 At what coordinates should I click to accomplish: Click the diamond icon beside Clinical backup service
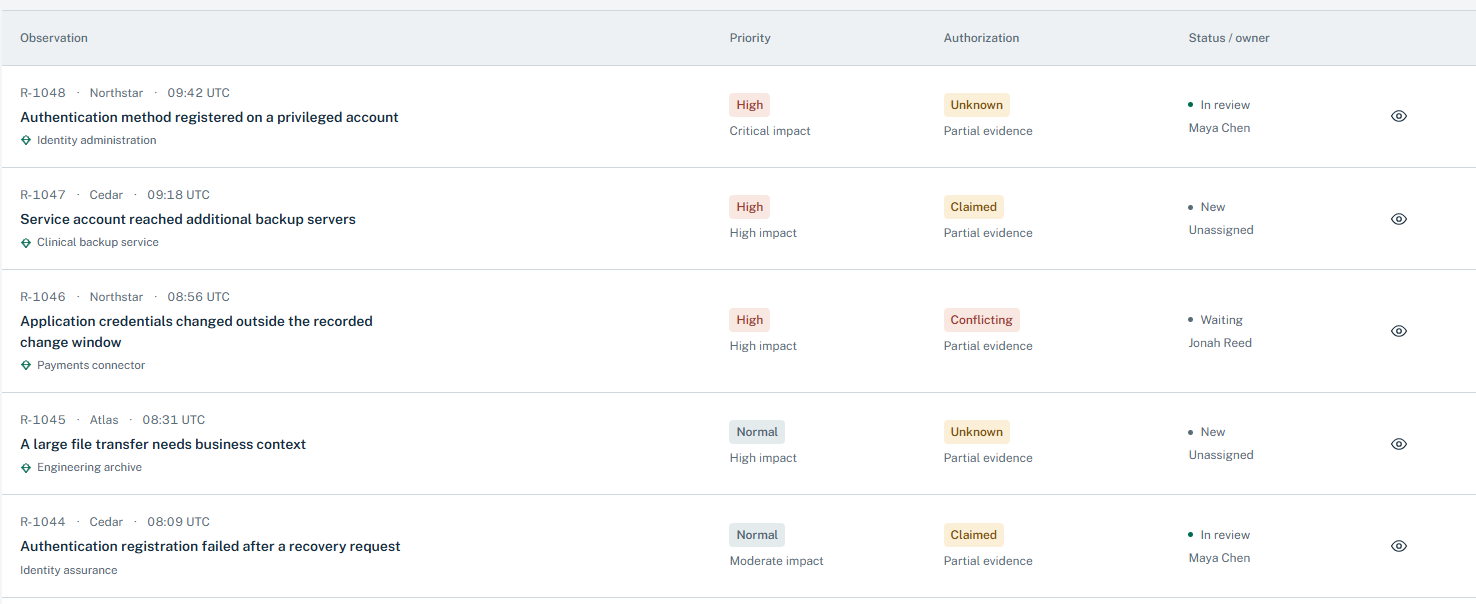click(x=26, y=243)
